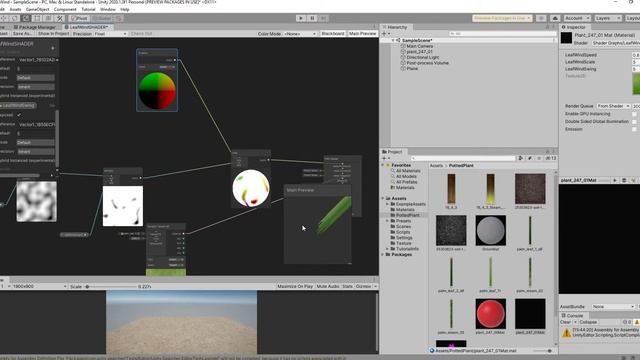Click the Search by Label icon in Project

(530, 158)
